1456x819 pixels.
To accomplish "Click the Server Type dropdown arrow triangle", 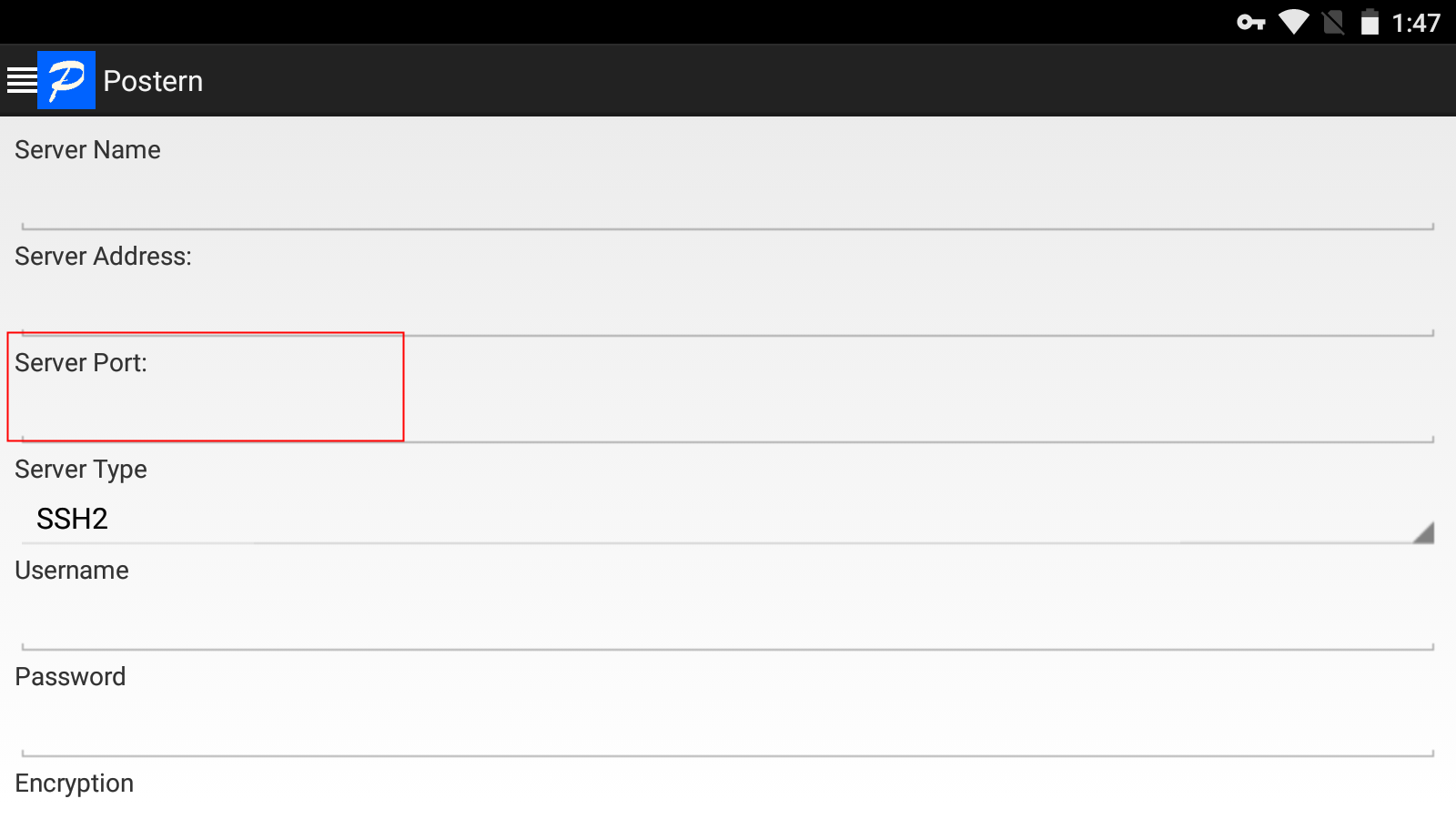I will tap(1424, 532).
